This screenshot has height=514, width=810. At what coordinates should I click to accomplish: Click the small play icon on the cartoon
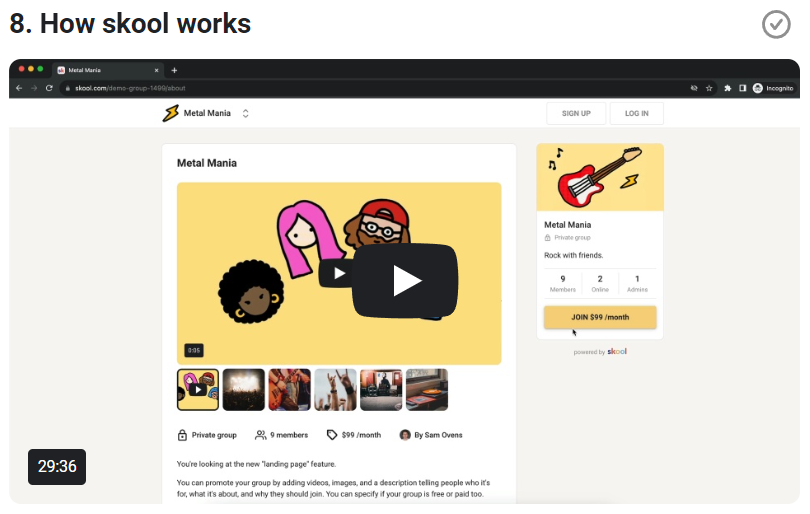point(338,273)
